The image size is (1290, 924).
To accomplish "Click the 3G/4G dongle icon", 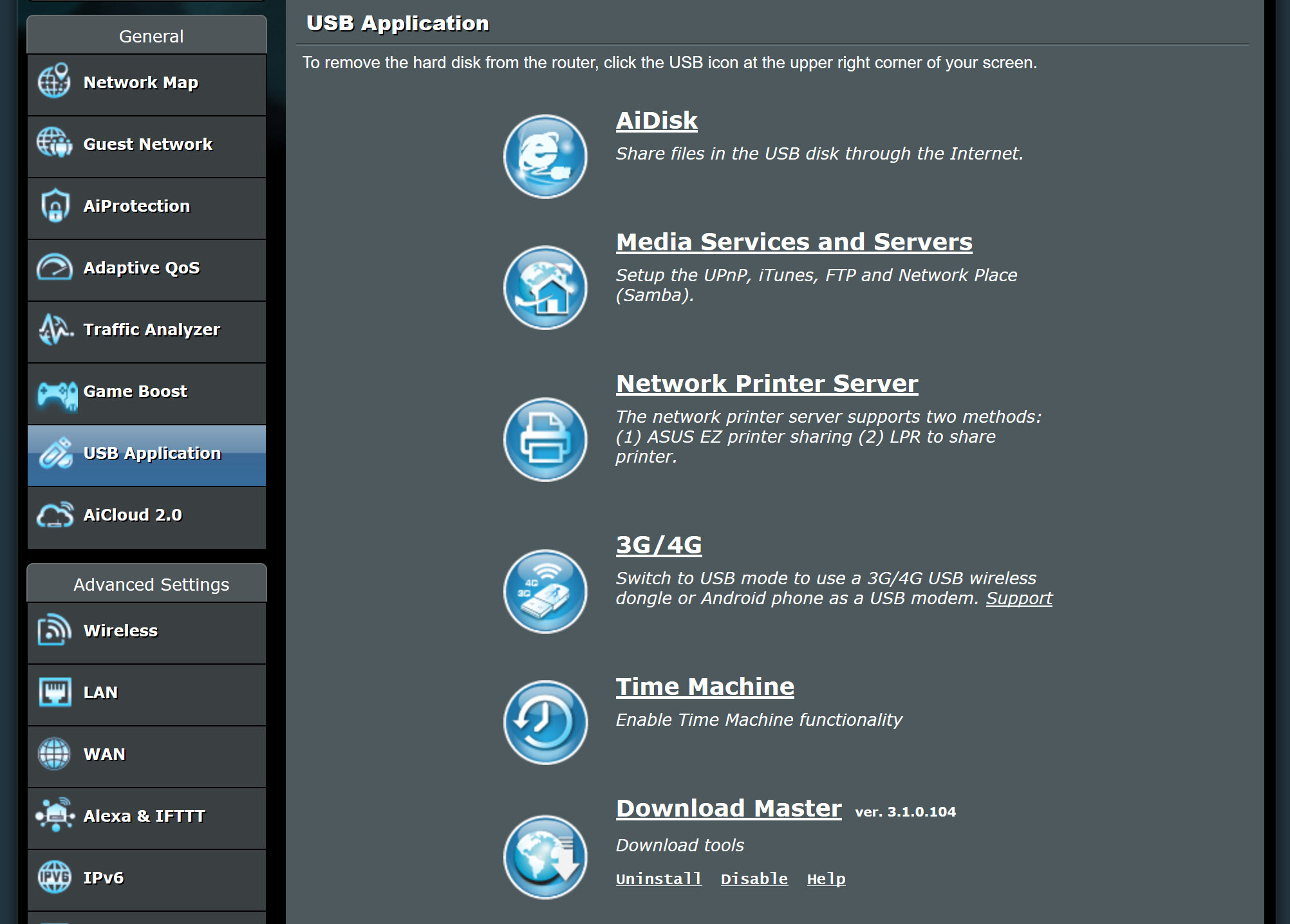I will click(545, 591).
